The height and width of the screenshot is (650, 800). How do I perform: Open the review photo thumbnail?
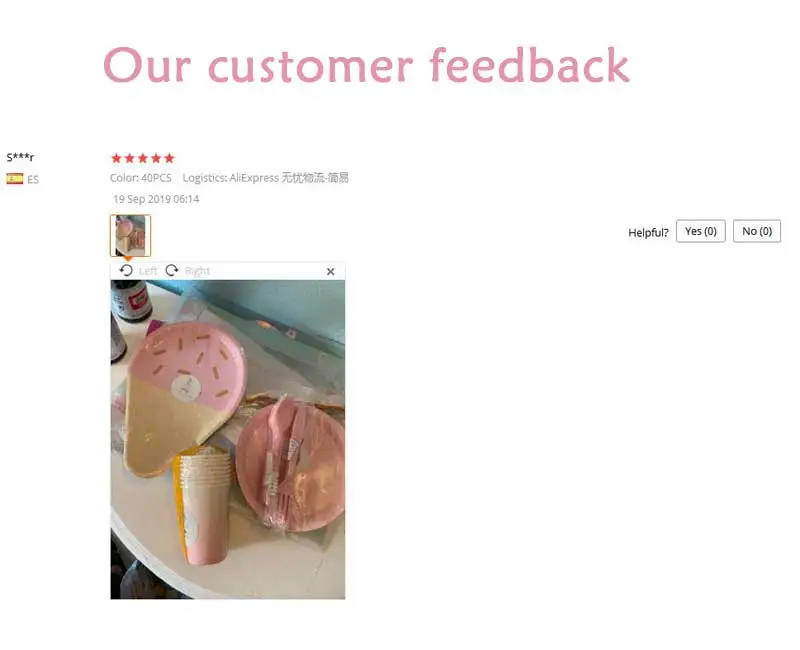click(x=130, y=235)
